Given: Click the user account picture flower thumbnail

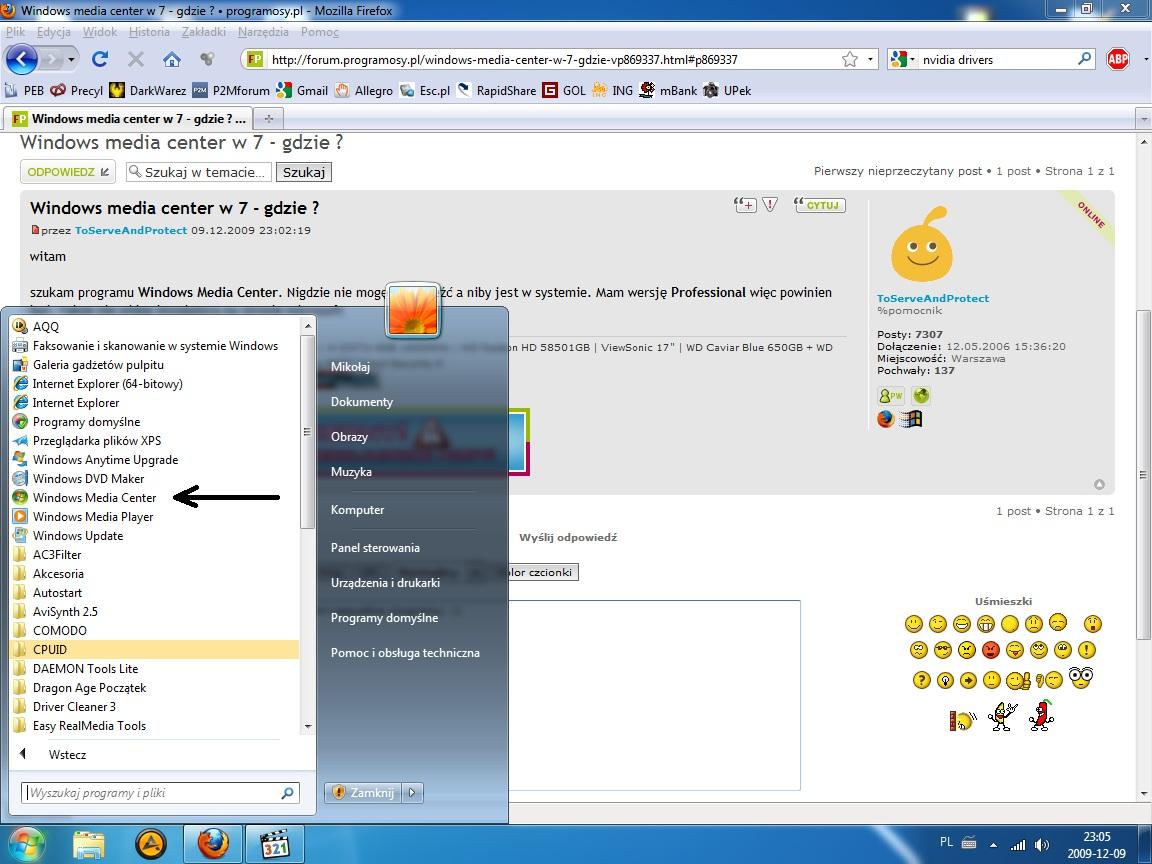Looking at the screenshot, I should (x=413, y=310).
